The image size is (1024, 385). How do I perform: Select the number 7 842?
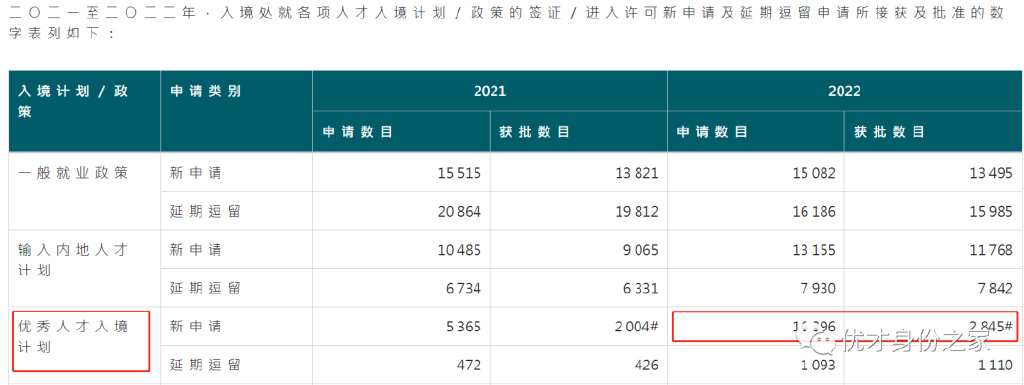click(x=995, y=288)
